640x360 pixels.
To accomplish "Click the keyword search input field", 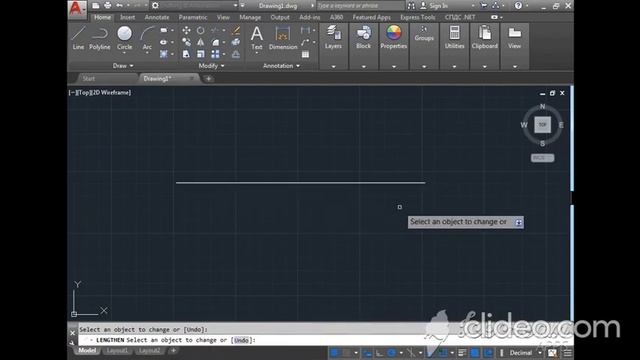I will (x=361, y=6).
